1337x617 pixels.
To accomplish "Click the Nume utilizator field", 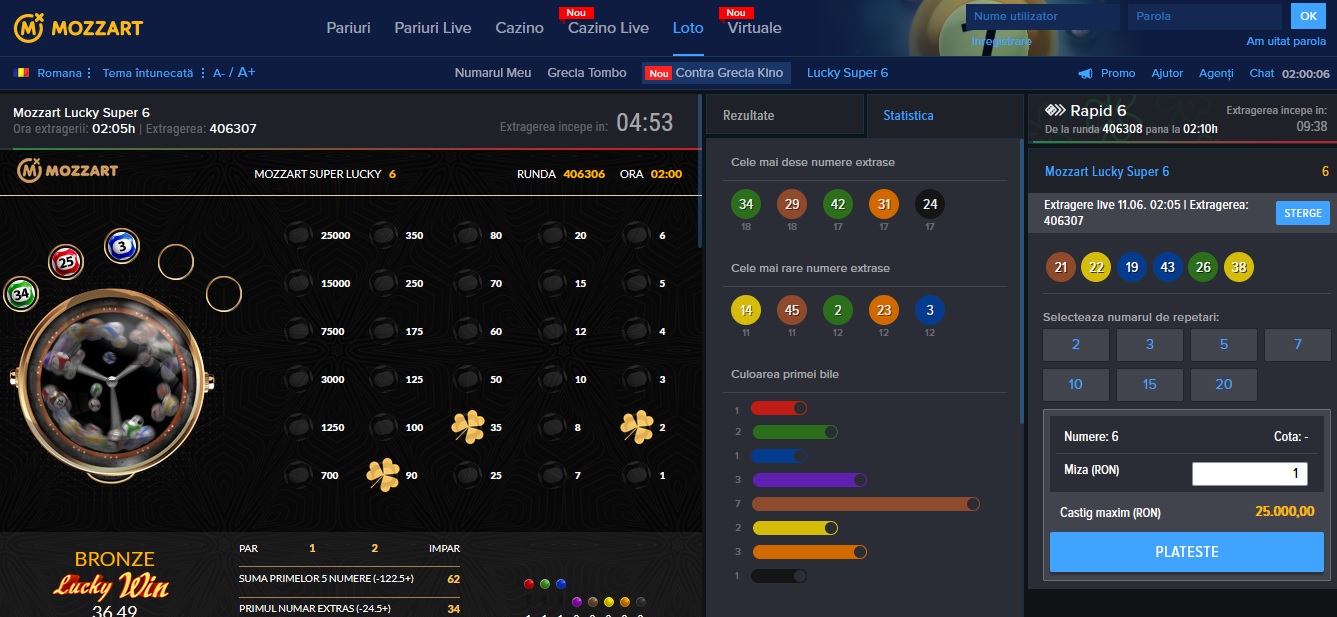I will pyautogui.click(x=1045, y=16).
